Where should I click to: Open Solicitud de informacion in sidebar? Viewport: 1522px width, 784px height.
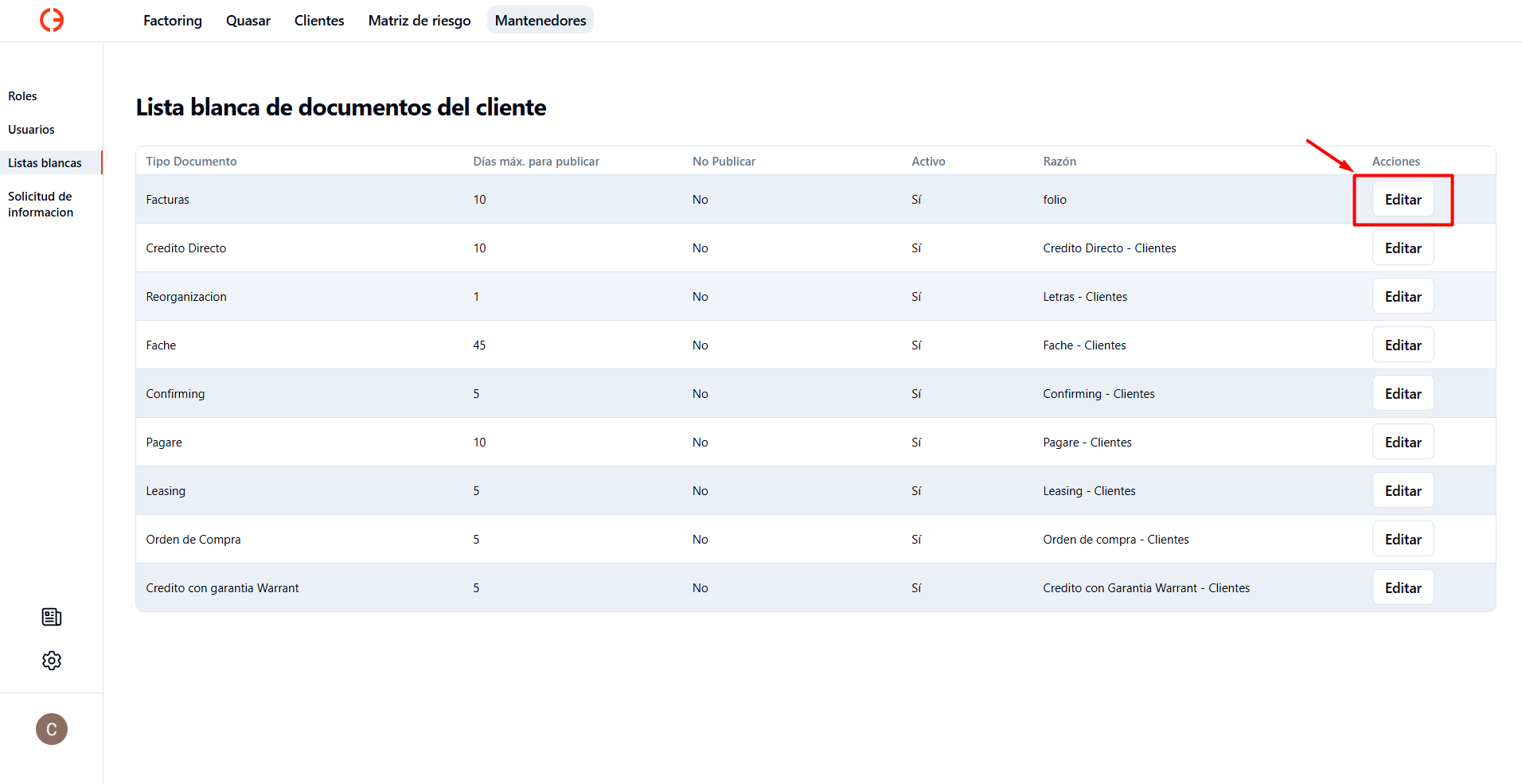[x=41, y=205]
